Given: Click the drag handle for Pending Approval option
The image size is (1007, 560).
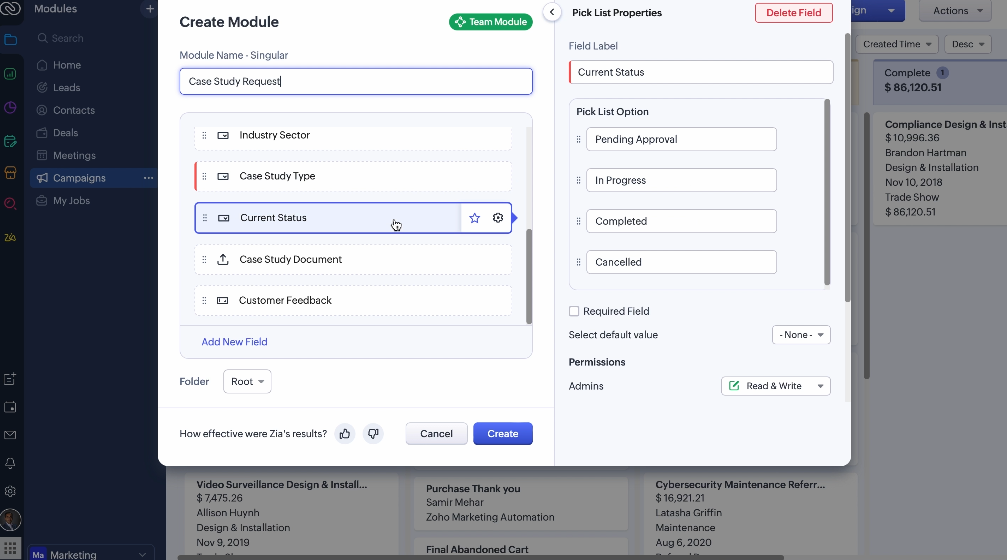Looking at the screenshot, I should (x=578, y=139).
